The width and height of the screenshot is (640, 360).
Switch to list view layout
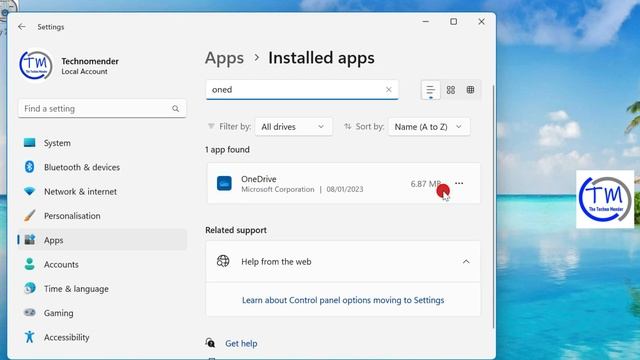pos(431,90)
